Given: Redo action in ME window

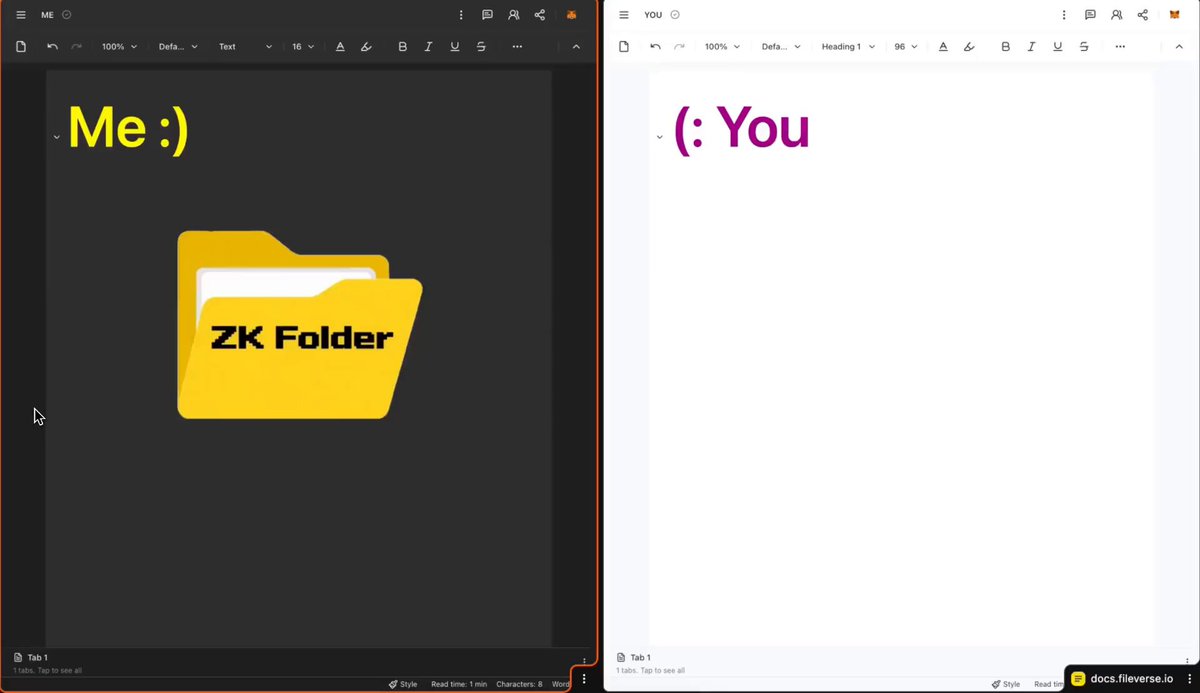Looking at the screenshot, I should click(x=76, y=46).
